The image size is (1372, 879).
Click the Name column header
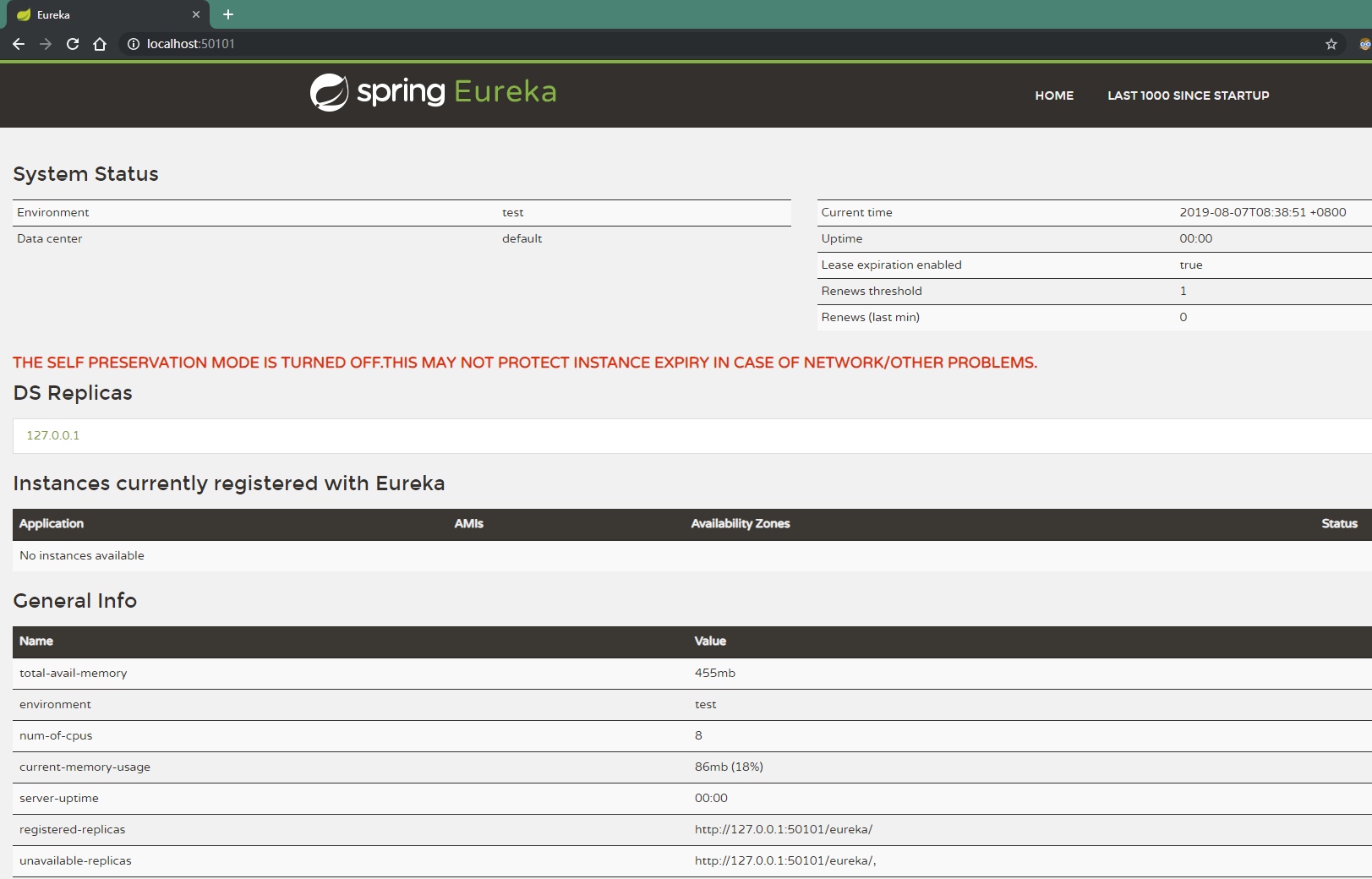pyautogui.click(x=36, y=642)
